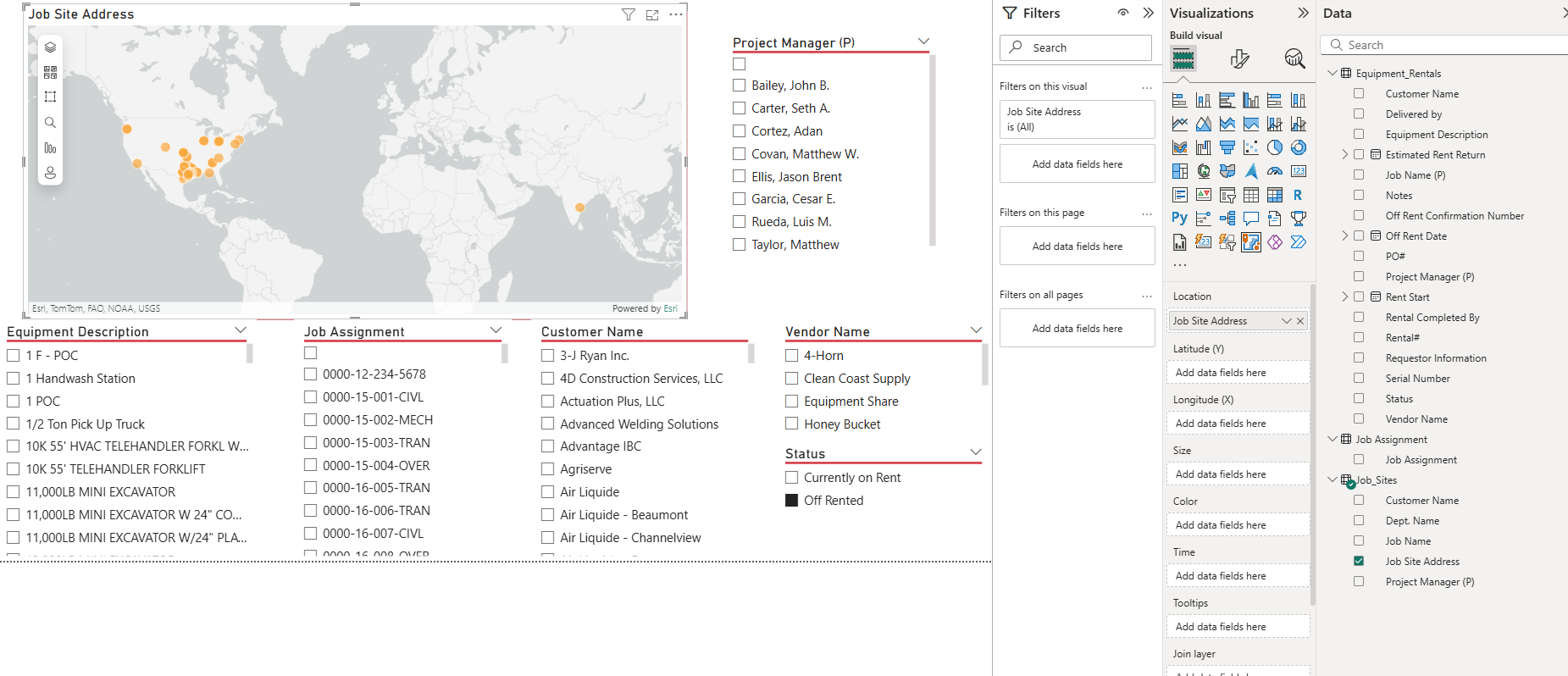Collapse the Job Assignment table

click(1333, 440)
